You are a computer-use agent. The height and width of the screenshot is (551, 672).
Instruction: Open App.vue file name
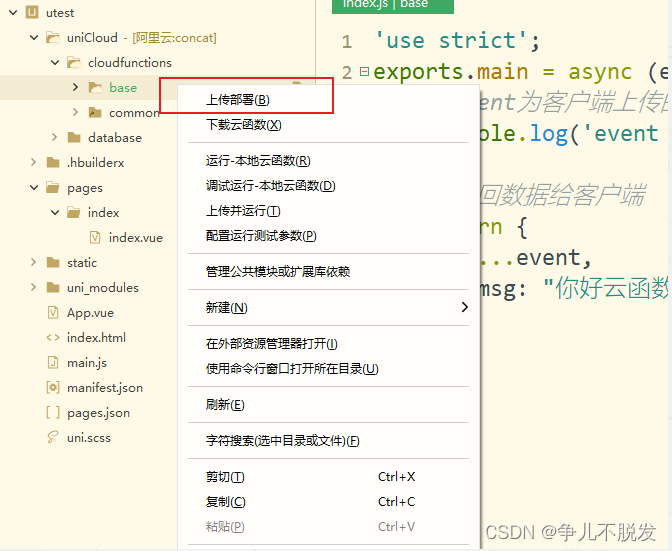tap(90, 313)
